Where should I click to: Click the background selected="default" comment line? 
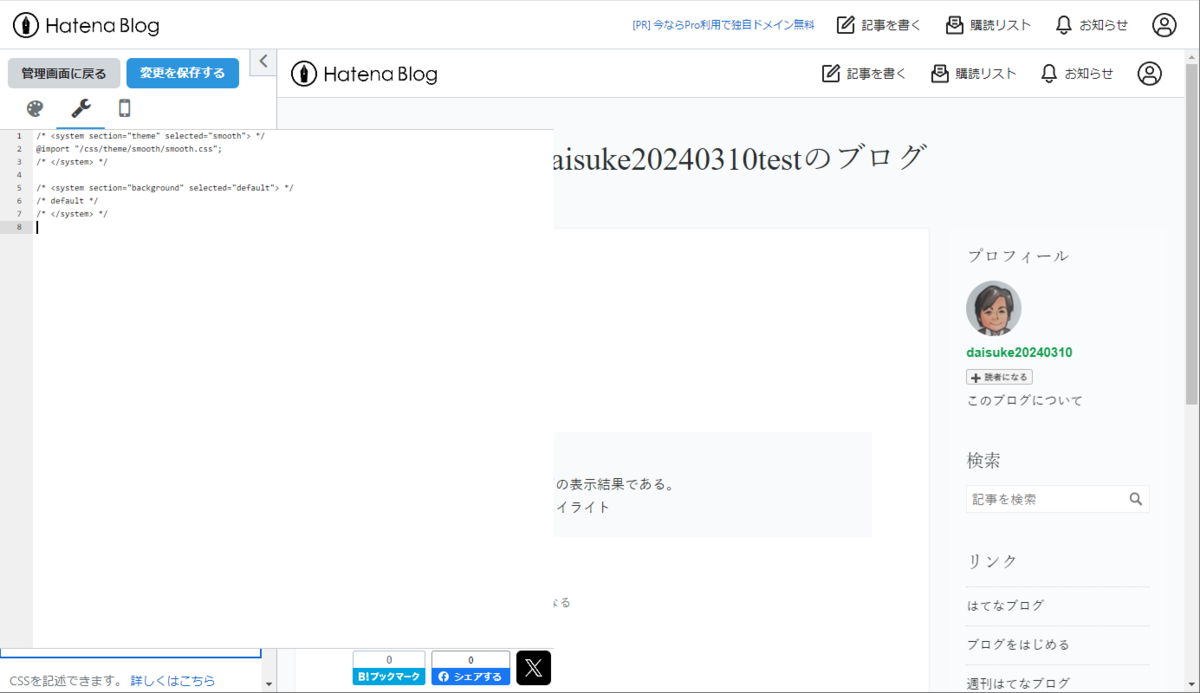(x=165, y=187)
